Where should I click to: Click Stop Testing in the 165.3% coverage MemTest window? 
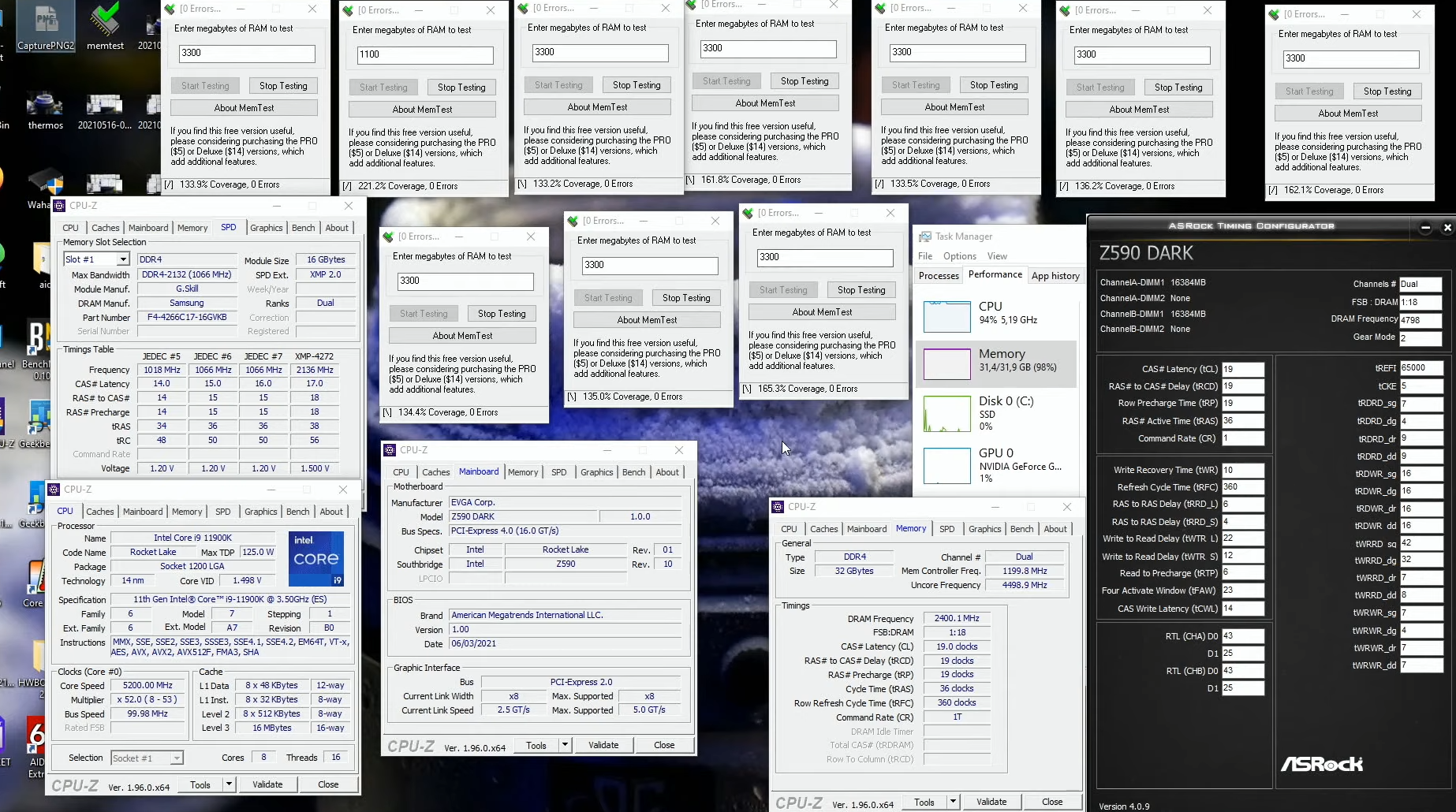[x=861, y=290]
